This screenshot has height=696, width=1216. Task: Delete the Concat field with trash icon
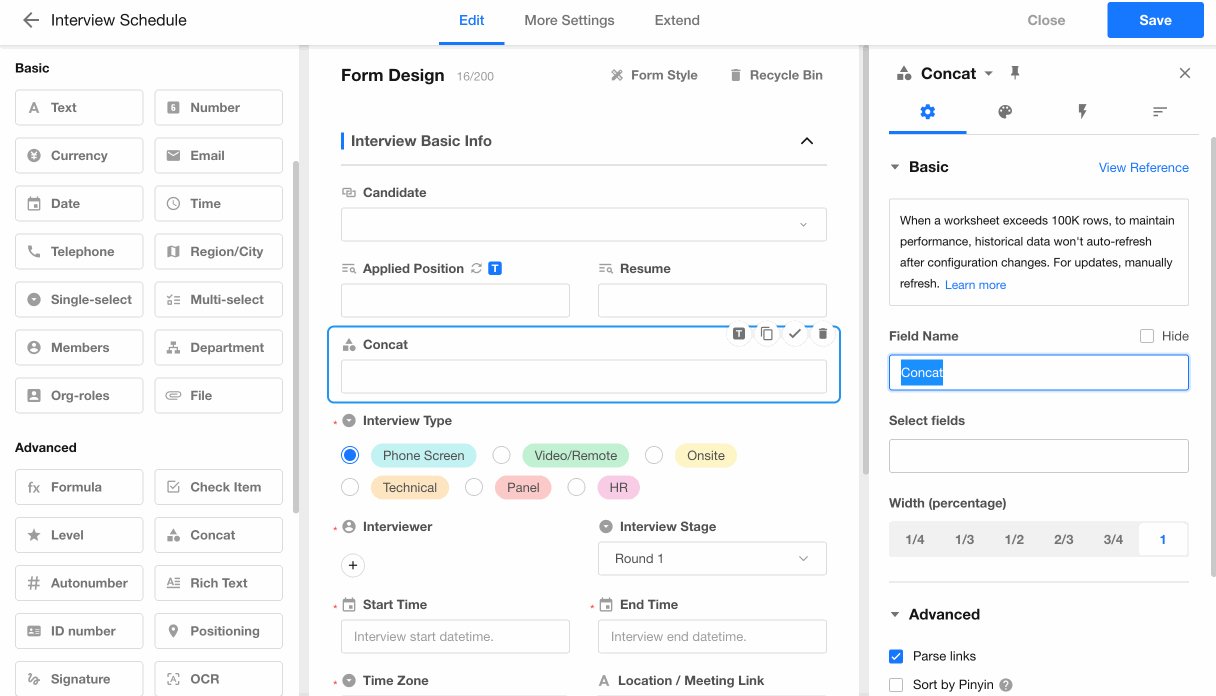point(823,334)
